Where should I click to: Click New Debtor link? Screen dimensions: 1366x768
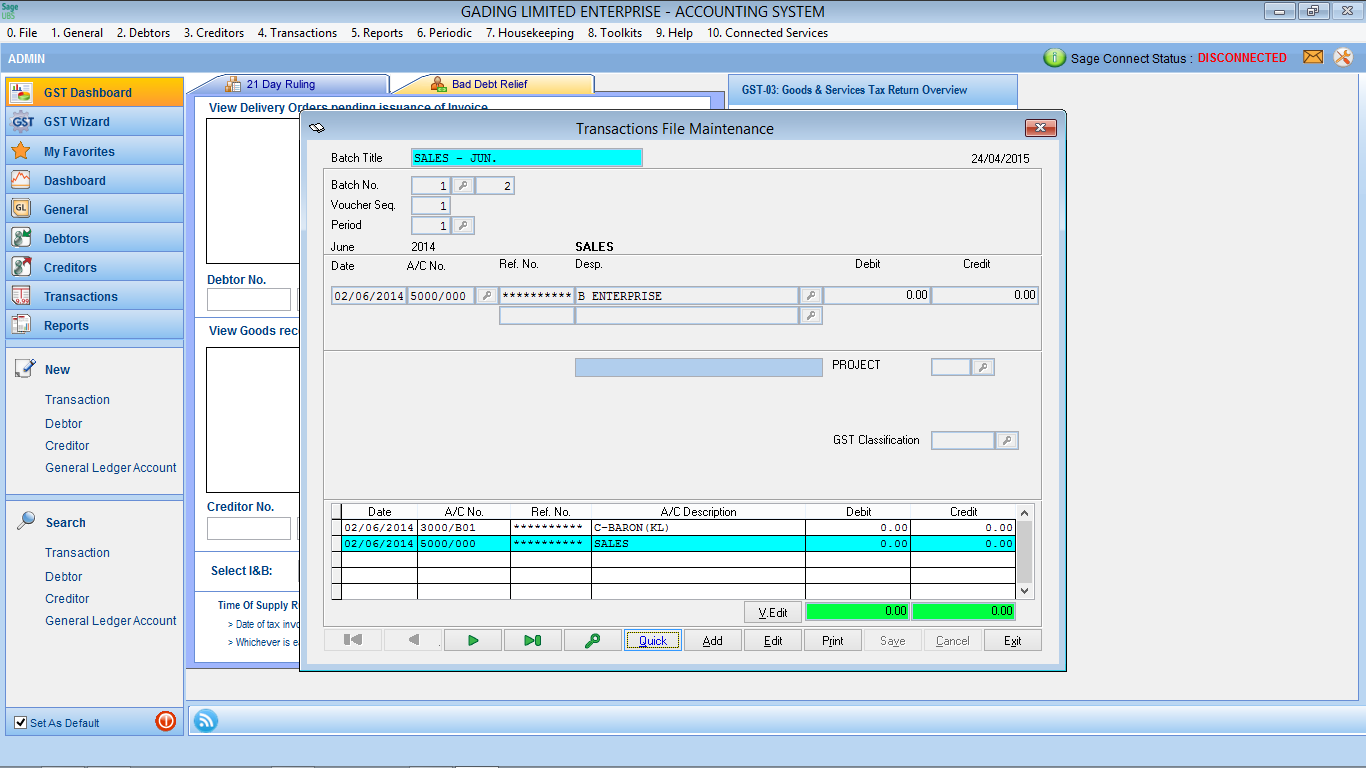pos(63,424)
